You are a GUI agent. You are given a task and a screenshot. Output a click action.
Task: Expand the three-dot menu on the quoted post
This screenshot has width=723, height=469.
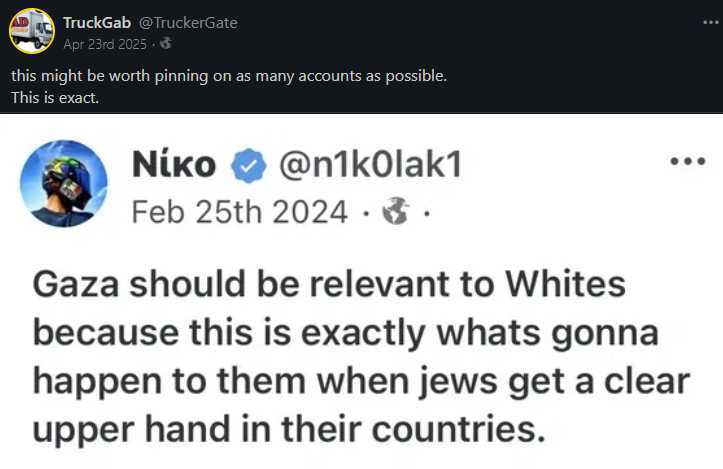tap(688, 161)
